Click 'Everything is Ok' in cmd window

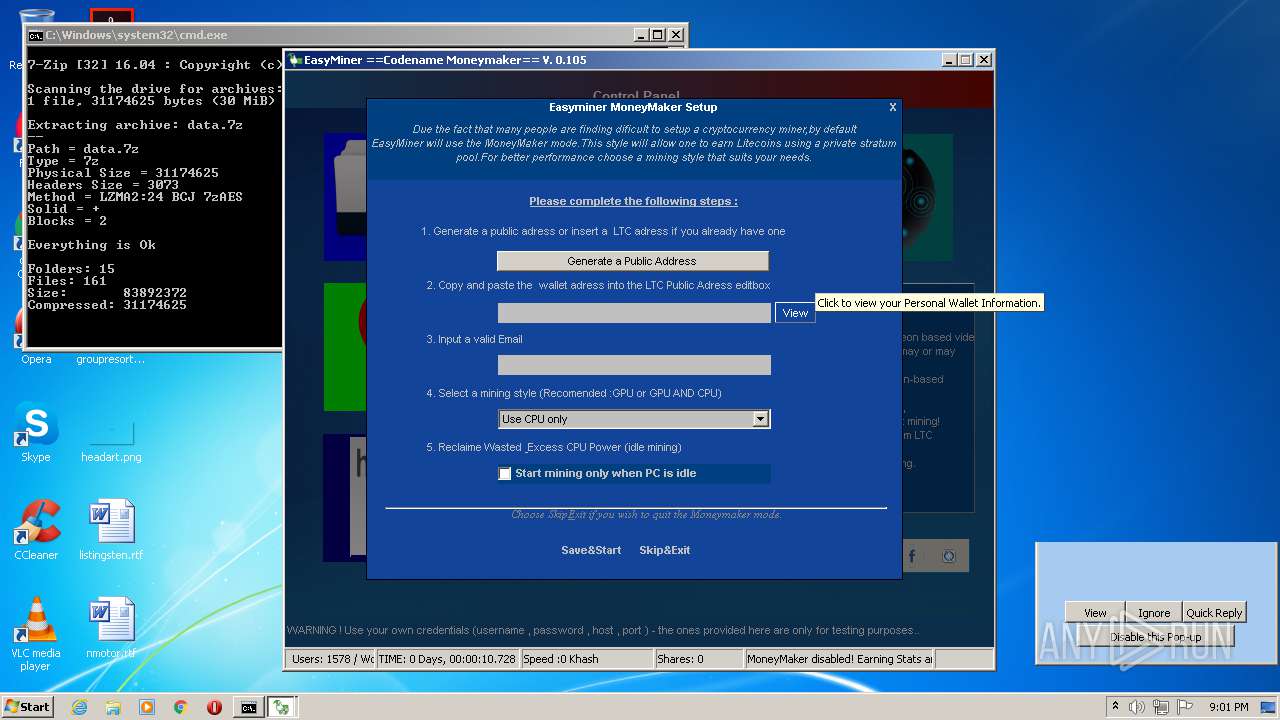pos(92,245)
